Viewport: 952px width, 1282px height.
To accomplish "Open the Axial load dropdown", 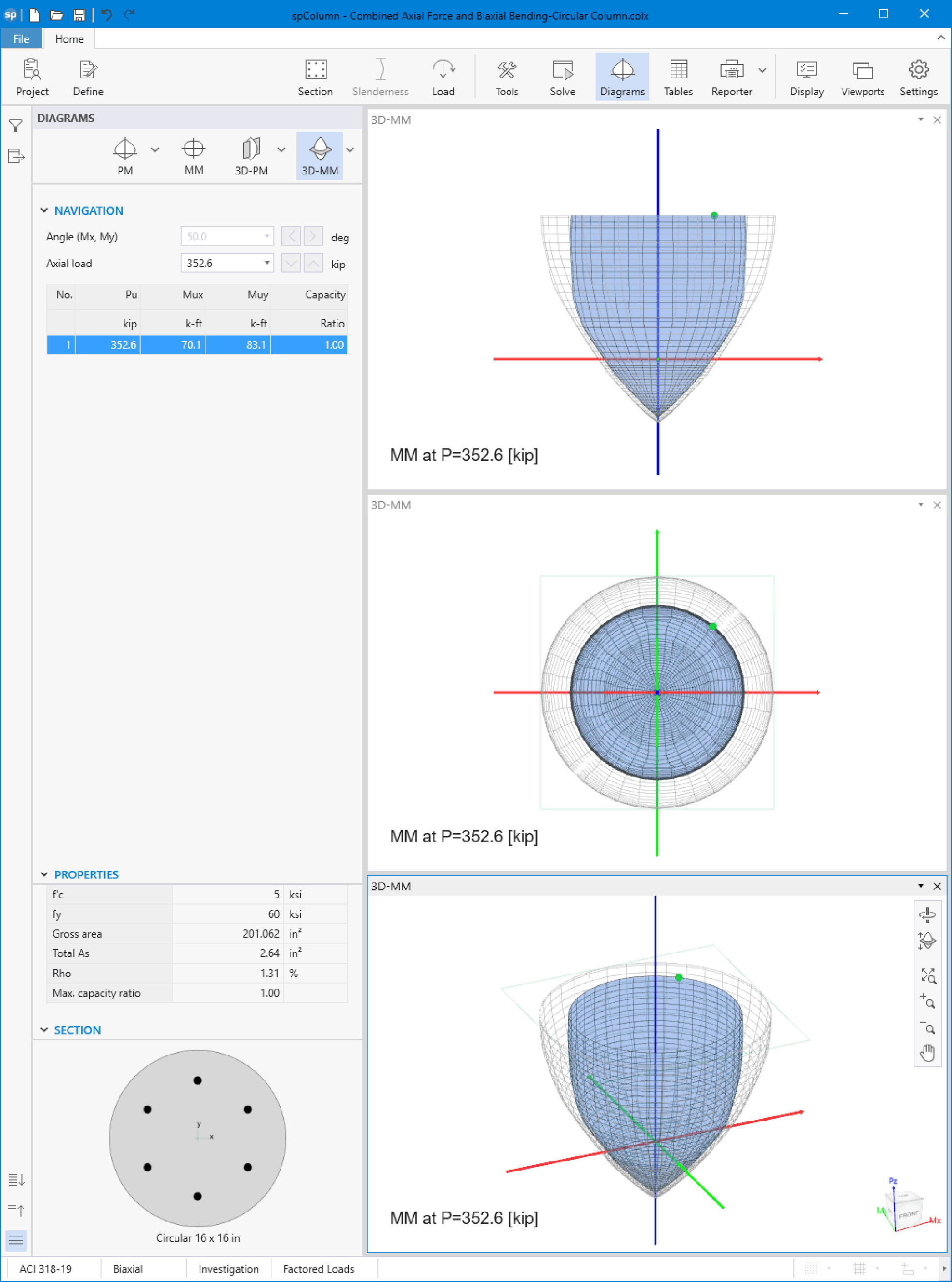I will pyautogui.click(x=267, y=263).
